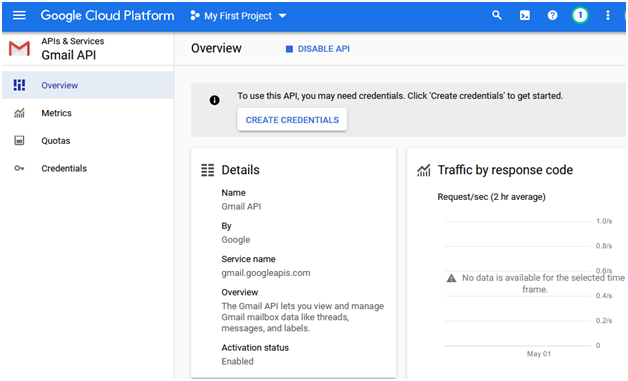Image resolution: width=628 pixels, height=381 pixels.
Task: Click the Service name label
Action: coord(248,259)
